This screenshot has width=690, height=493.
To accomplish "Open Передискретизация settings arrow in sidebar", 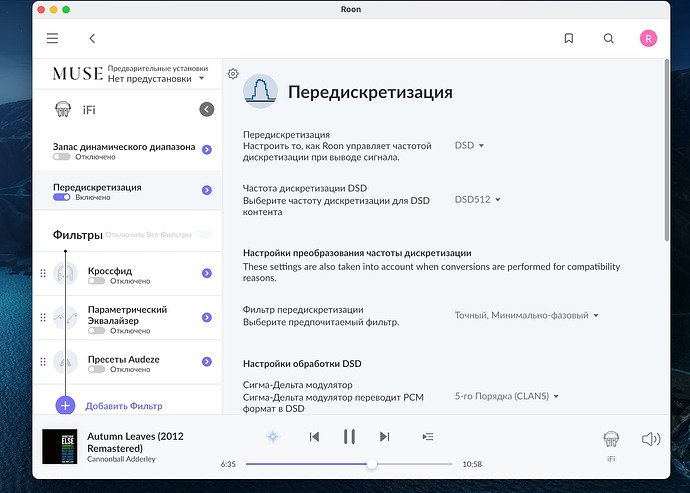I will point(207,190).
